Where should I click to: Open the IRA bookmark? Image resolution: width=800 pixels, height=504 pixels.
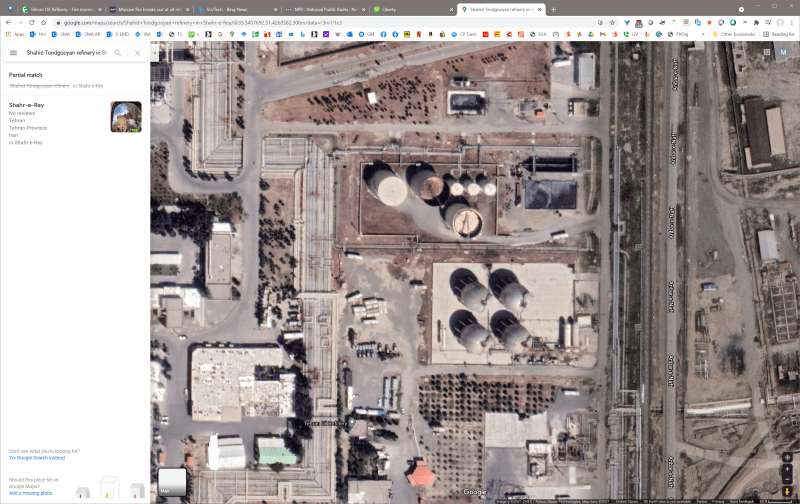pos(142,34)
